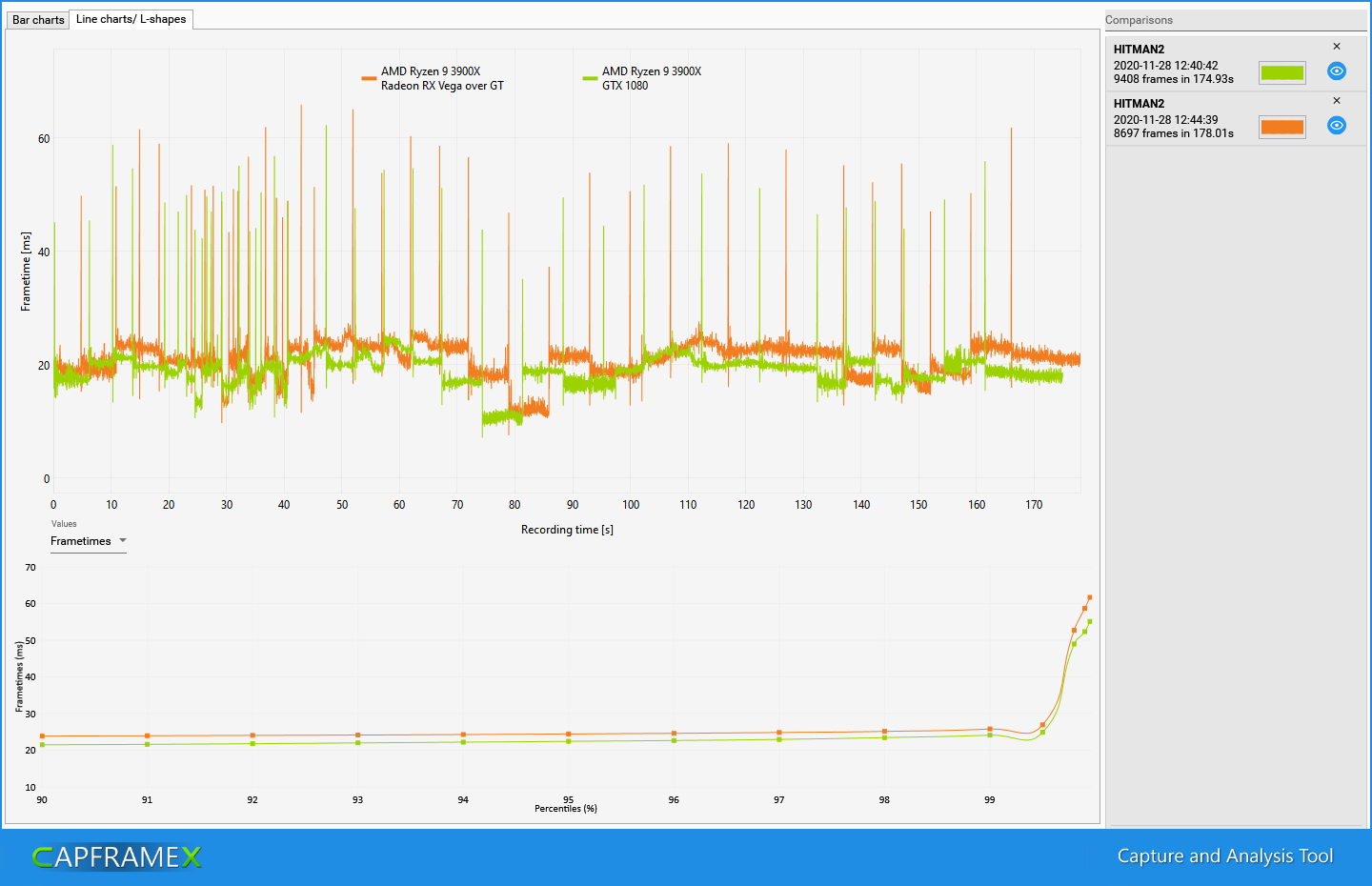Image resolution: width=1372 pixels, height=886 pixels.
Task: Switch to the Bar charts tab
Action: coord(37,19)
